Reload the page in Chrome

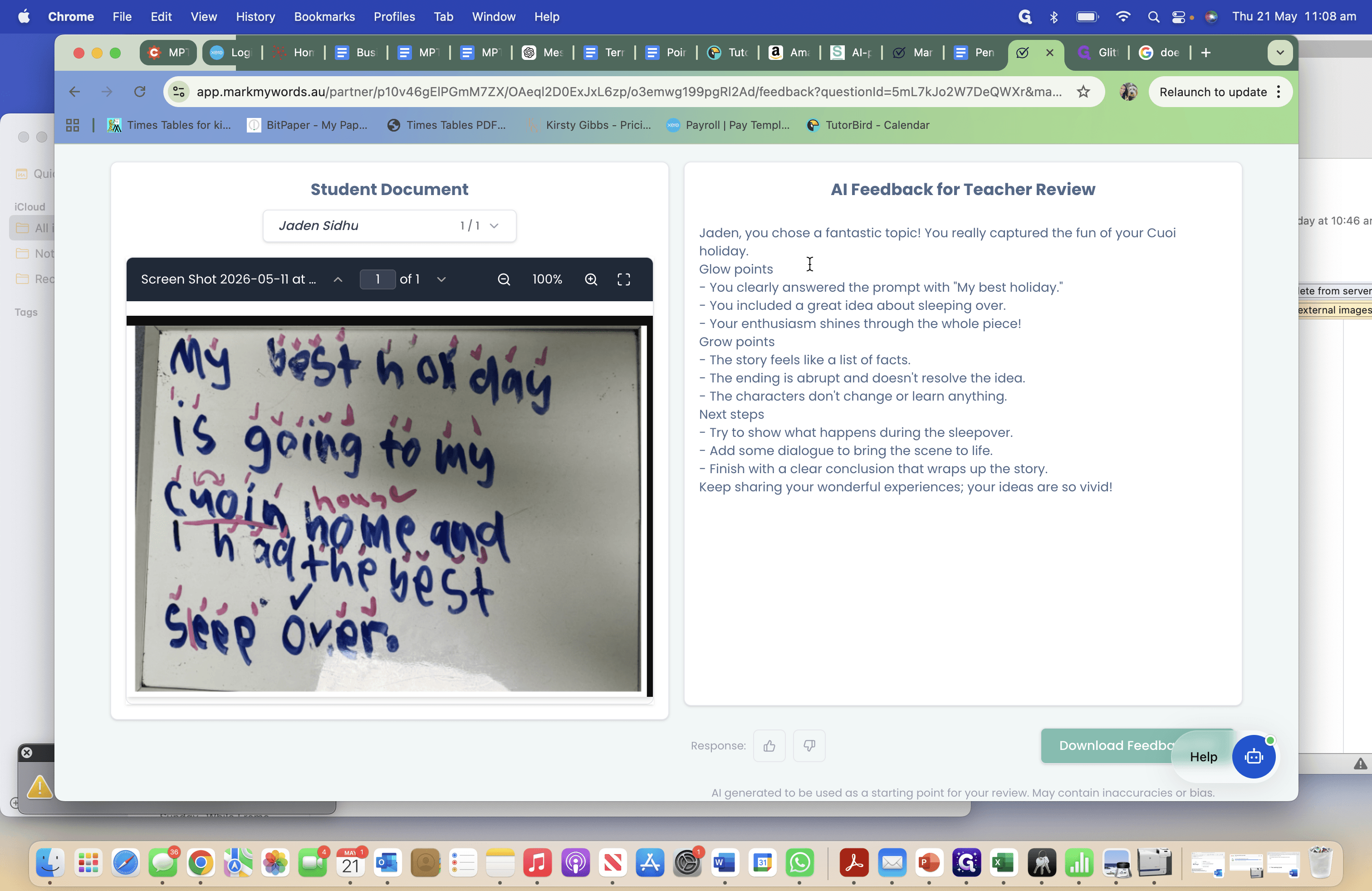139,92
